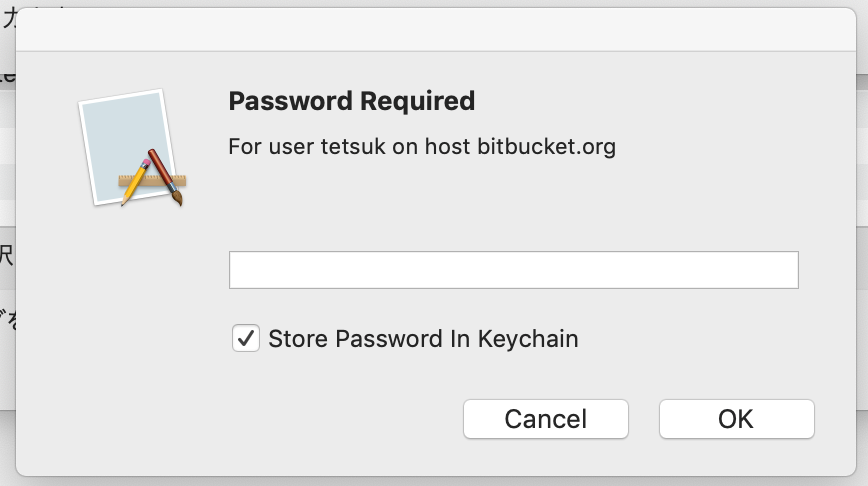Focus the empty password text field
Screen dimensions: 868x486
point(514,270)
